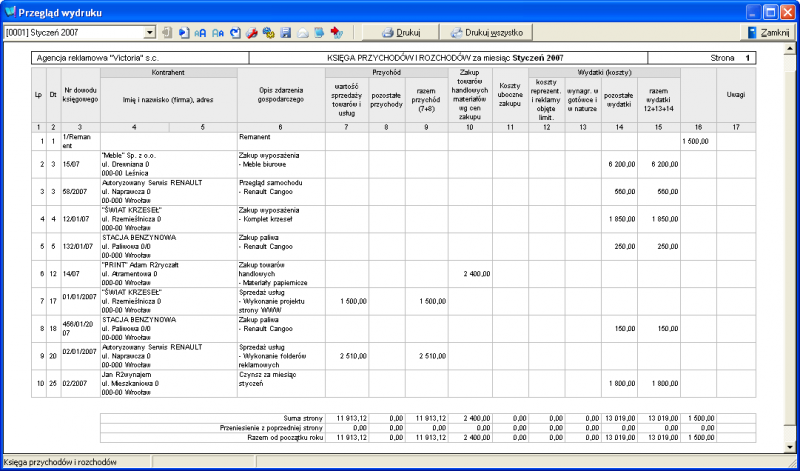Click the greyed previous page document icon

click(x=167, y=33)
